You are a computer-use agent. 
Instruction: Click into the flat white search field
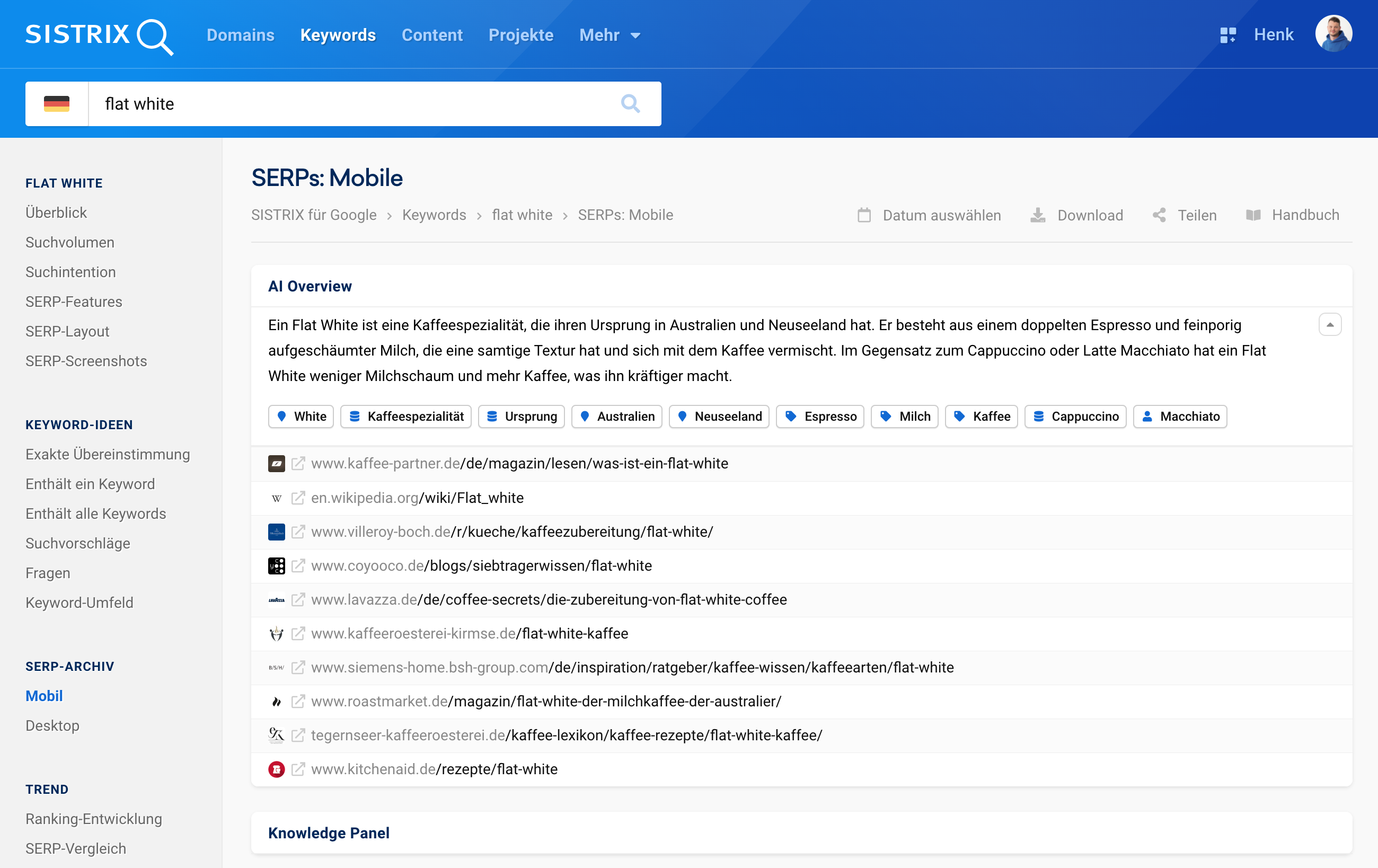(x=343, y=103)
